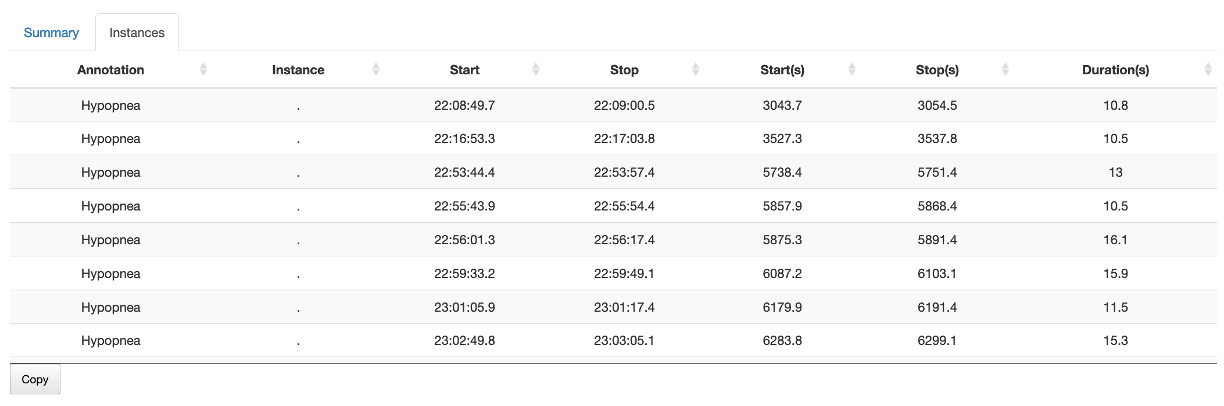The image size is (1224, 406).
Task: Click Duration(s) column sort icon
Action: tap(1208, 70)
